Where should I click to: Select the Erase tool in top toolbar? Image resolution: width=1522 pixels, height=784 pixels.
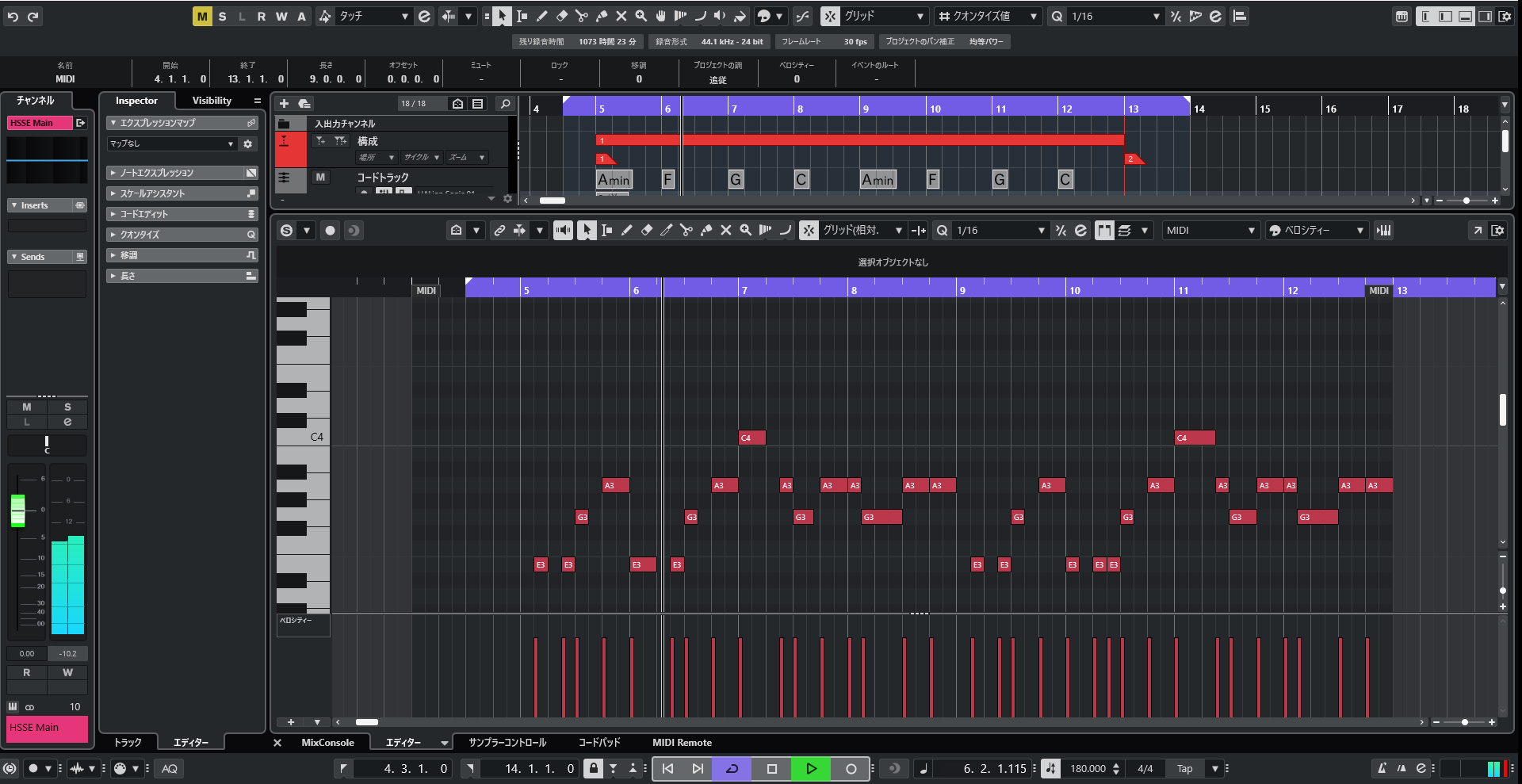pos(562,16)
